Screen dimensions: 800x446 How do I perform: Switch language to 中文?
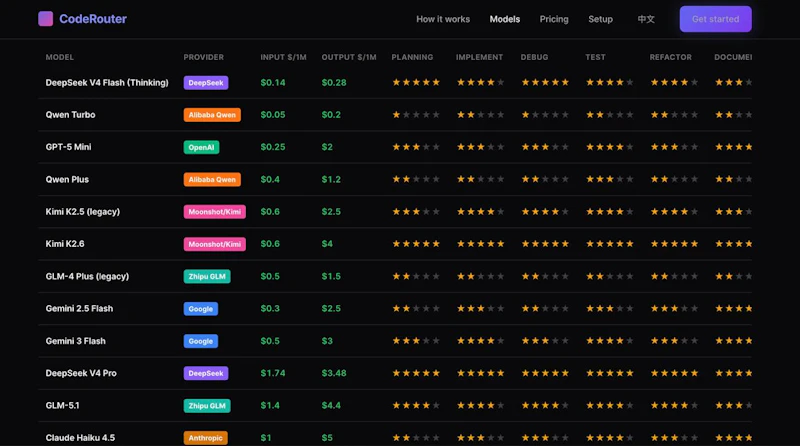pyautogui.click(x=646, y=19)
